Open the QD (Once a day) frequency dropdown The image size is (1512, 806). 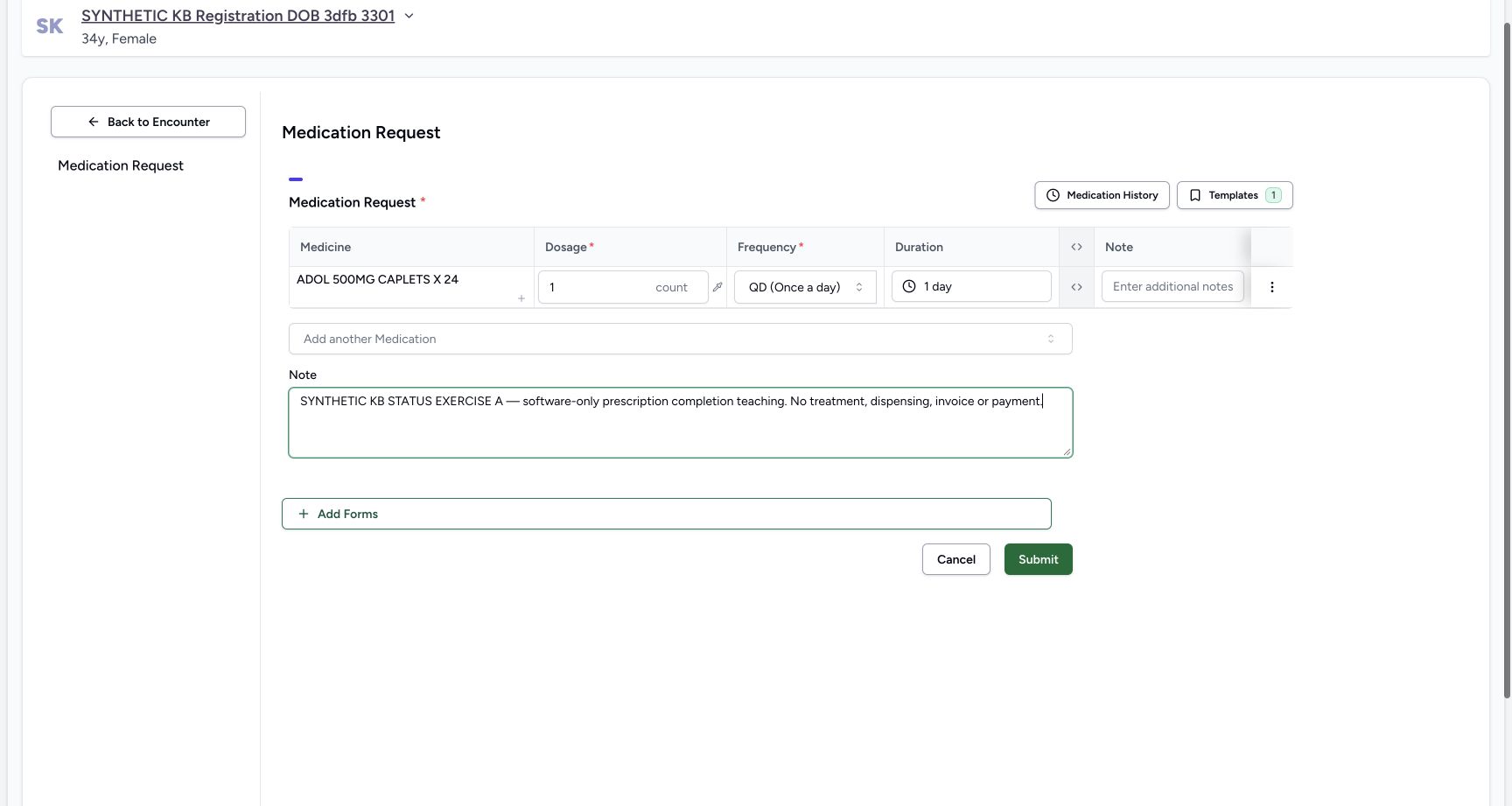[x=805, y=287]
